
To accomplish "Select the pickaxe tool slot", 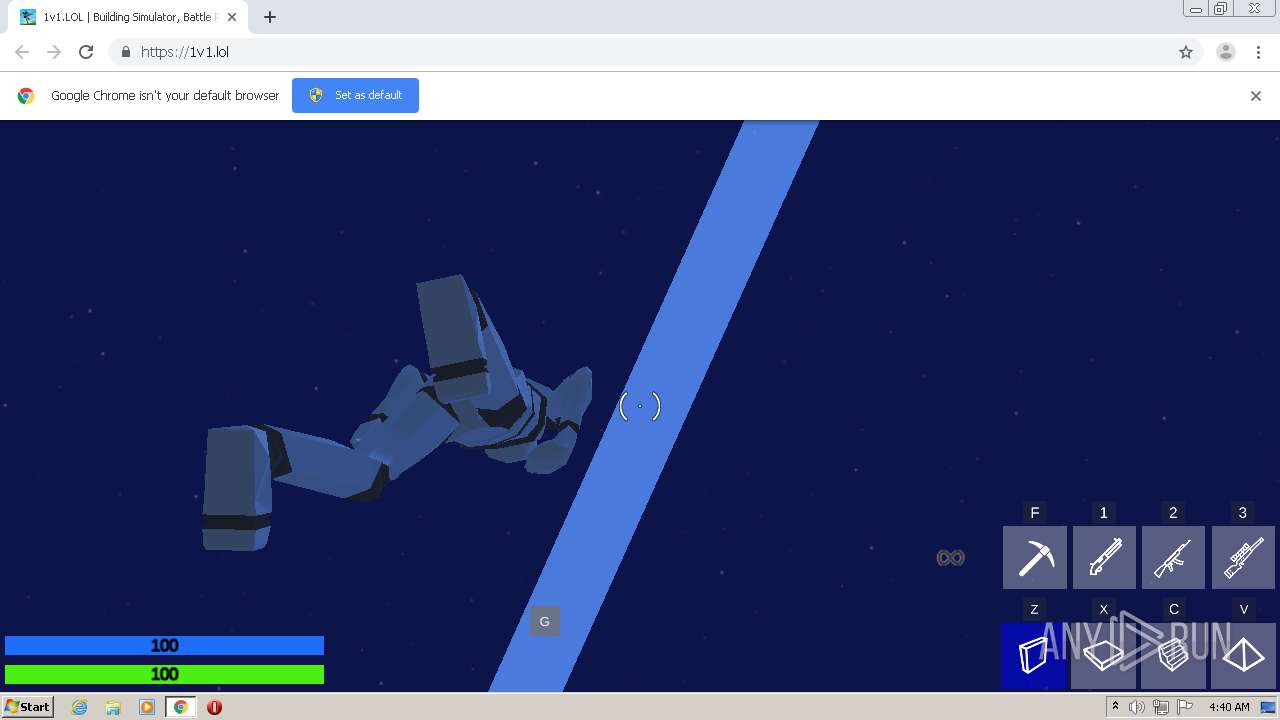I will [1035, 557].
